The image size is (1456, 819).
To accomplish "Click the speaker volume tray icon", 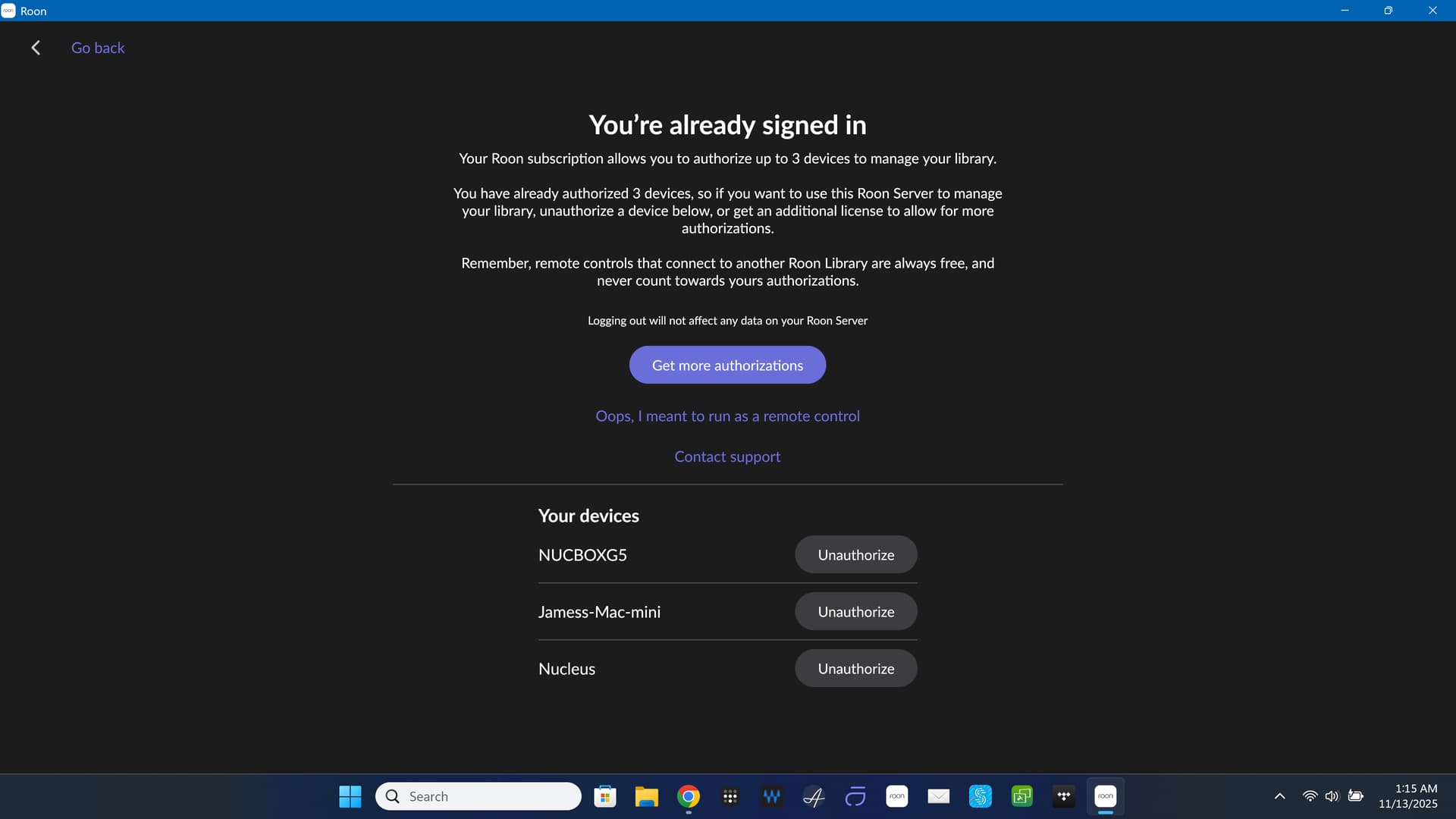I will (1332, 796).
